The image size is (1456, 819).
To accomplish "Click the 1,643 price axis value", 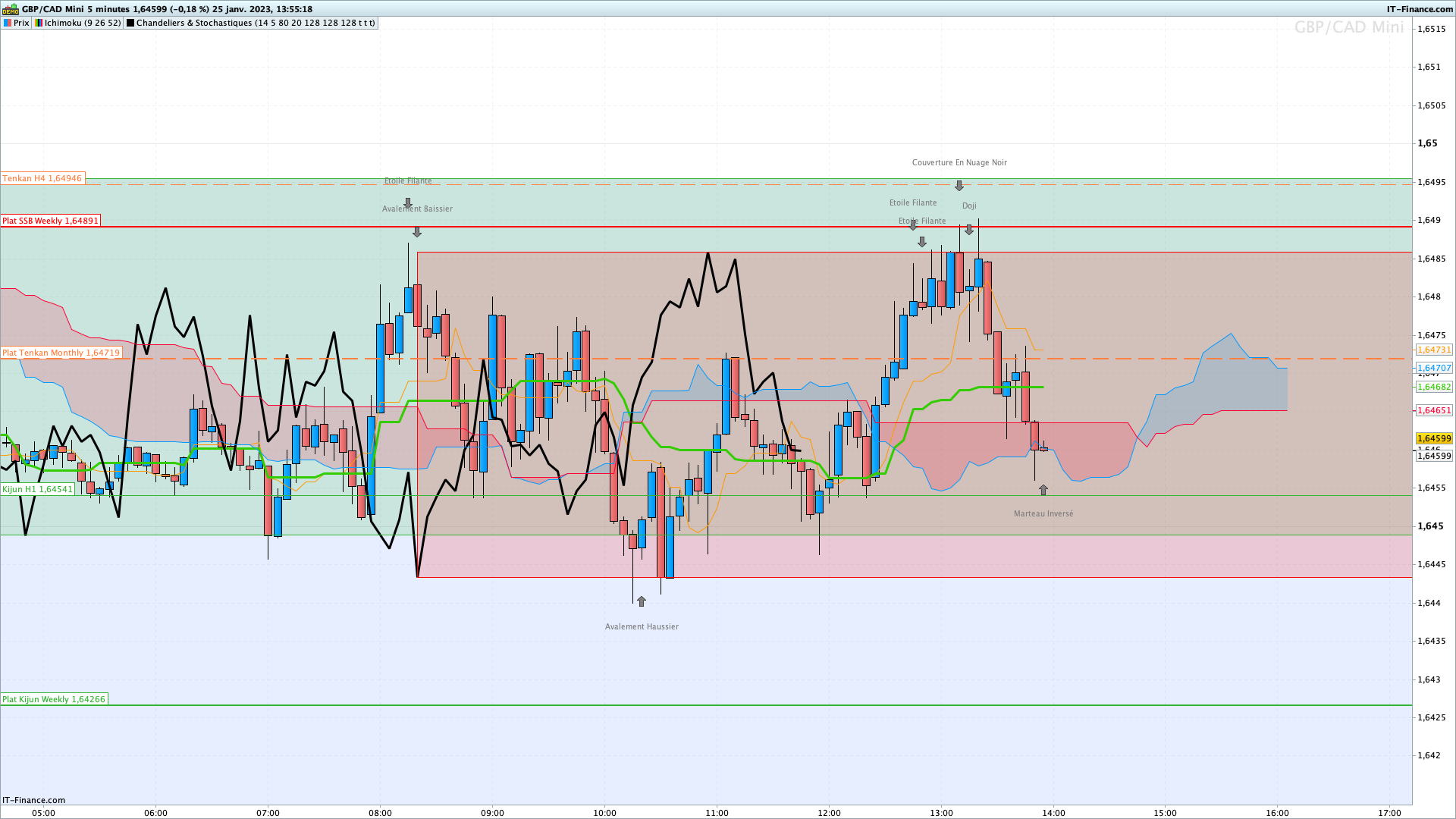I will click(x=1429, y=679).
